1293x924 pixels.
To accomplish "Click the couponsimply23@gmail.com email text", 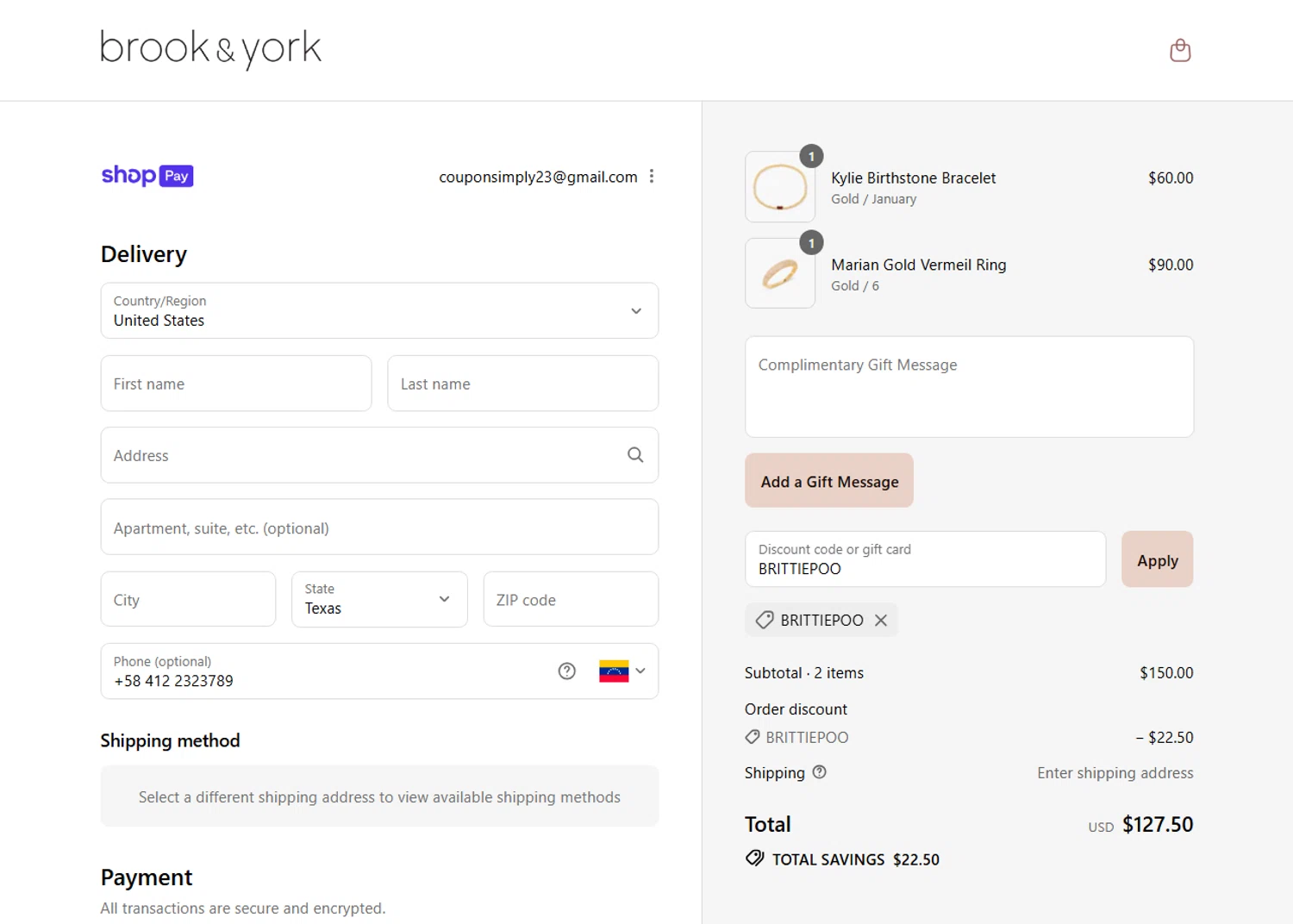I will point(538,177).
